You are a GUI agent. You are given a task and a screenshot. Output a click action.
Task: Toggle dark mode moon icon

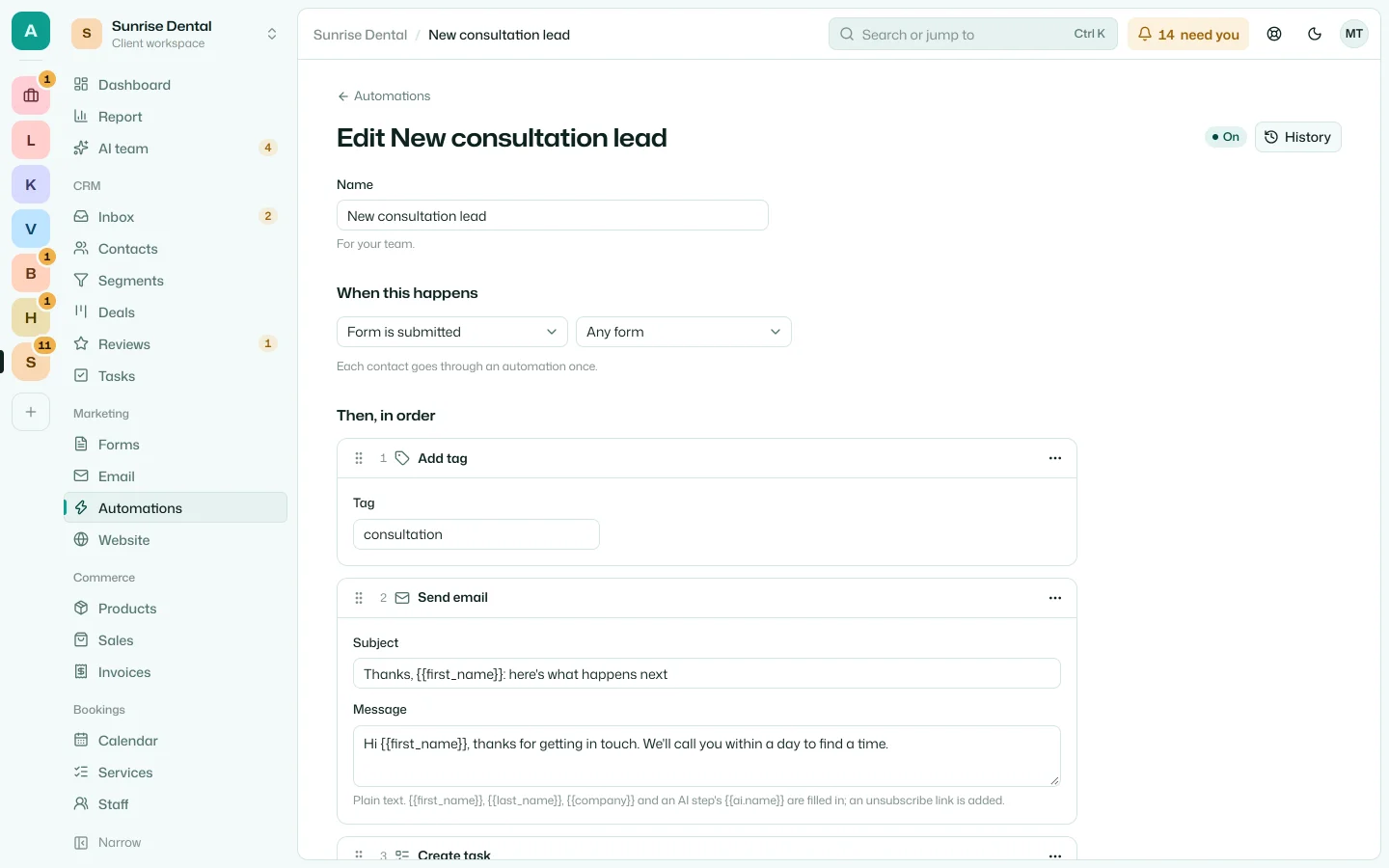1315,34
